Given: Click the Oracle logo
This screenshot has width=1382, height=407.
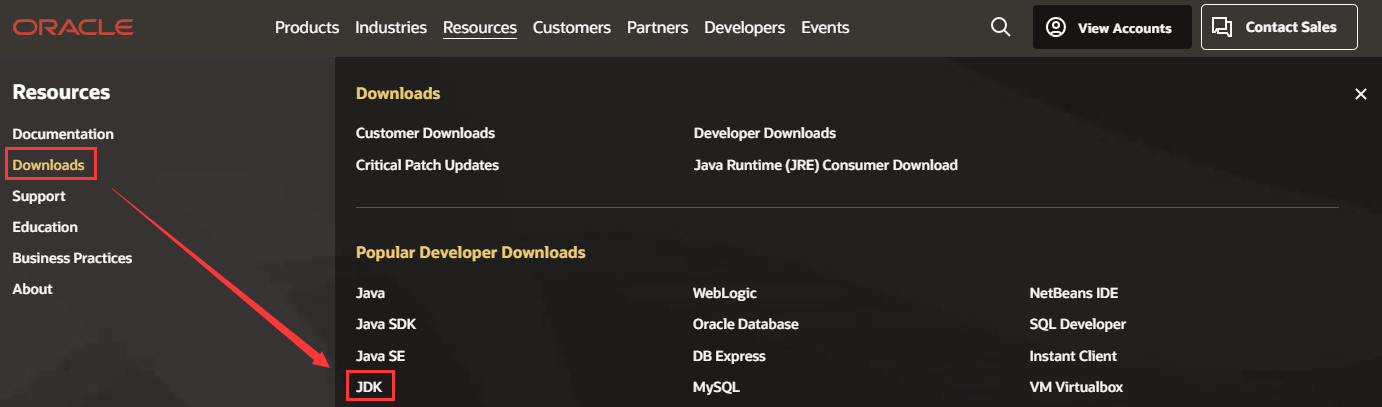Looking at the screenshot, I should pyautogui.click(x=73, y=28).
